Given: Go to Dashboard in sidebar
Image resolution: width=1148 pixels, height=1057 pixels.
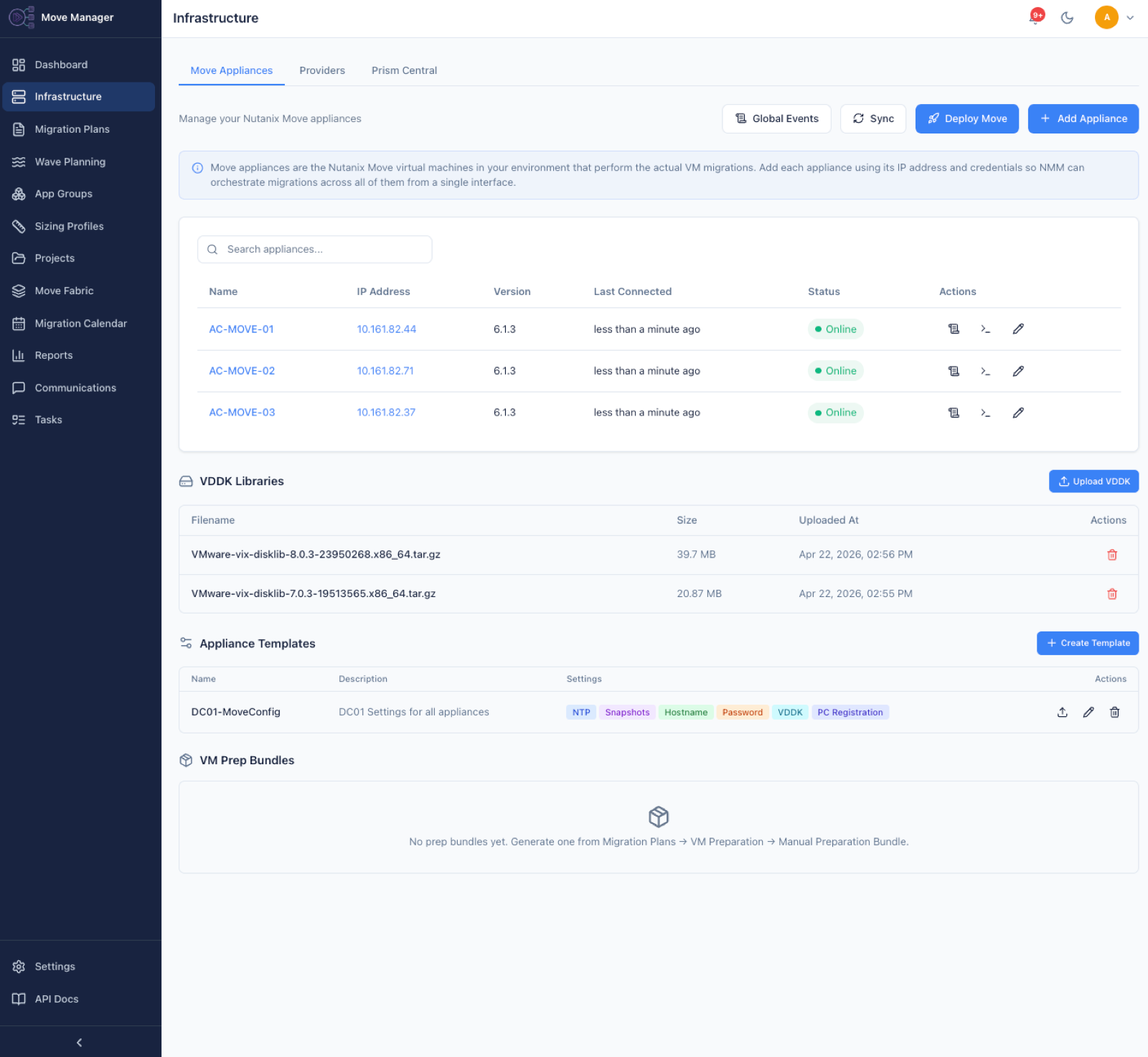Looking at the screenshot, I should [x=79, y=65].
